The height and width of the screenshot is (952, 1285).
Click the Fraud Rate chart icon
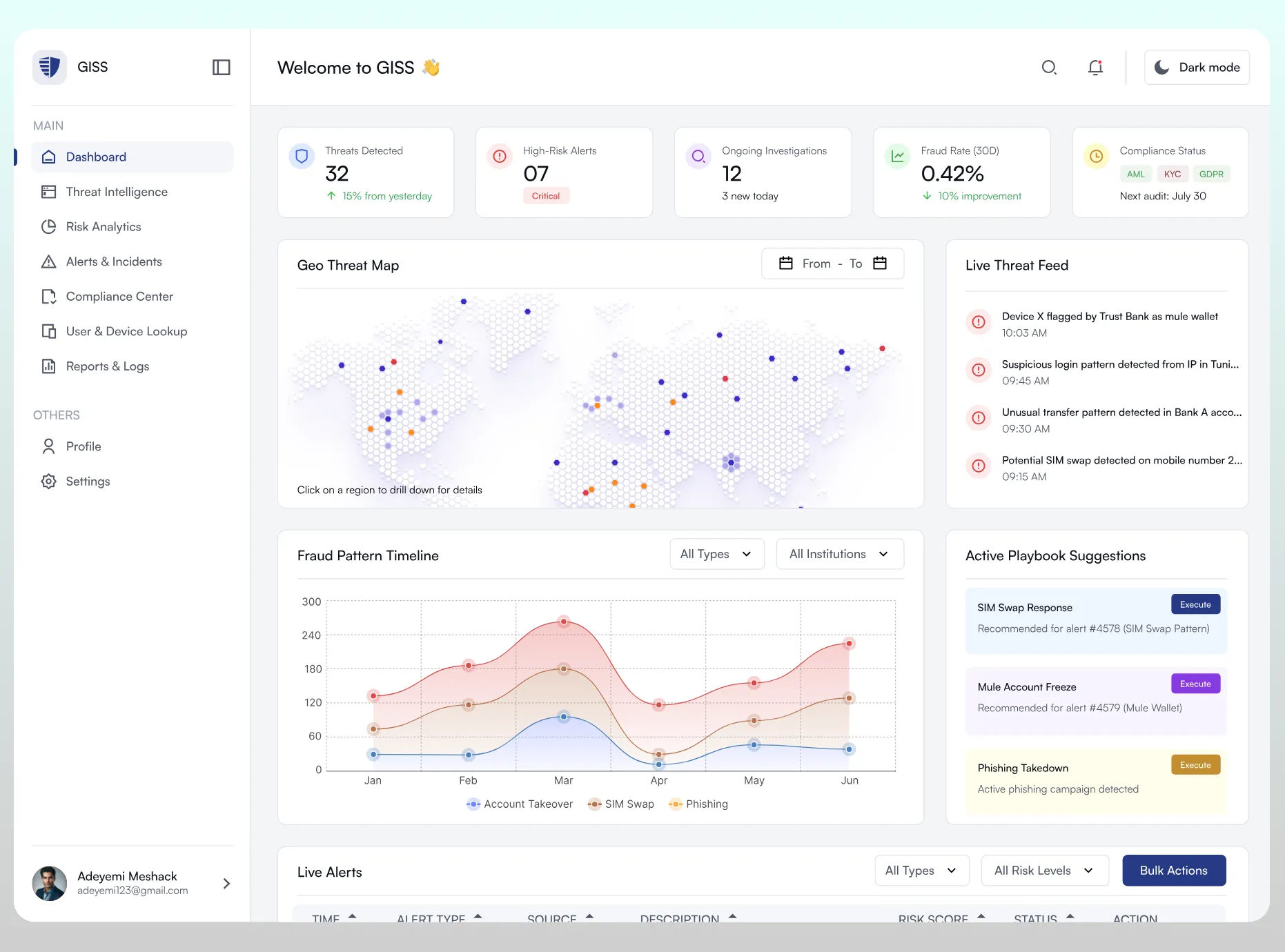tap(897, 157)
